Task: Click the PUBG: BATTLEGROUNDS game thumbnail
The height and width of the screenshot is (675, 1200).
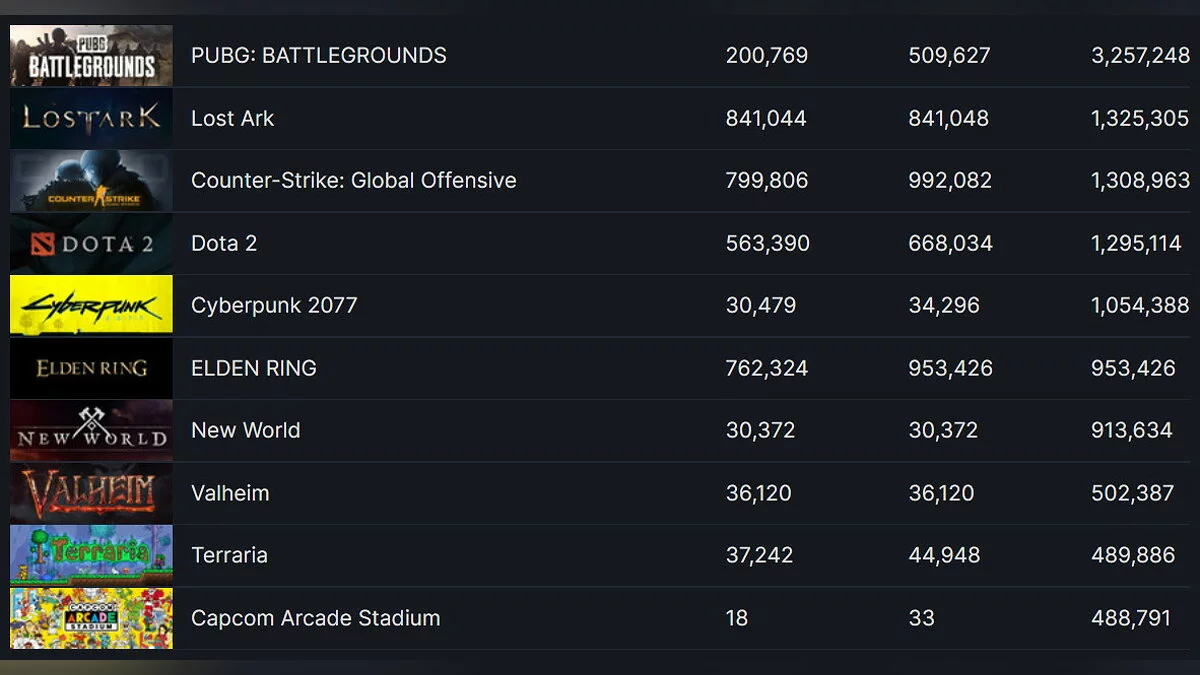Action: coord(91,56)
